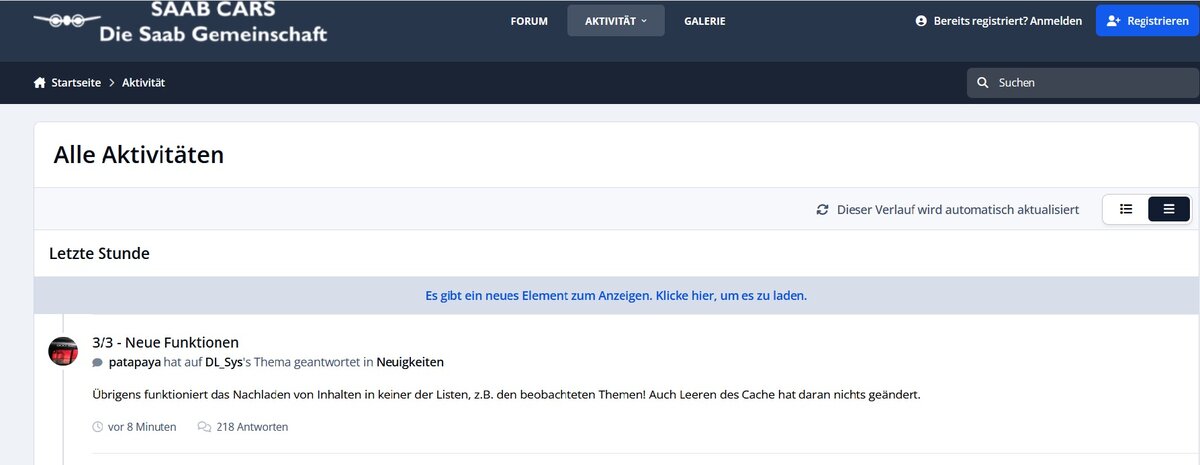Open the Galerie menu item
The image size is (1200, 465).
pyautogui.click(x=705, y=21)
